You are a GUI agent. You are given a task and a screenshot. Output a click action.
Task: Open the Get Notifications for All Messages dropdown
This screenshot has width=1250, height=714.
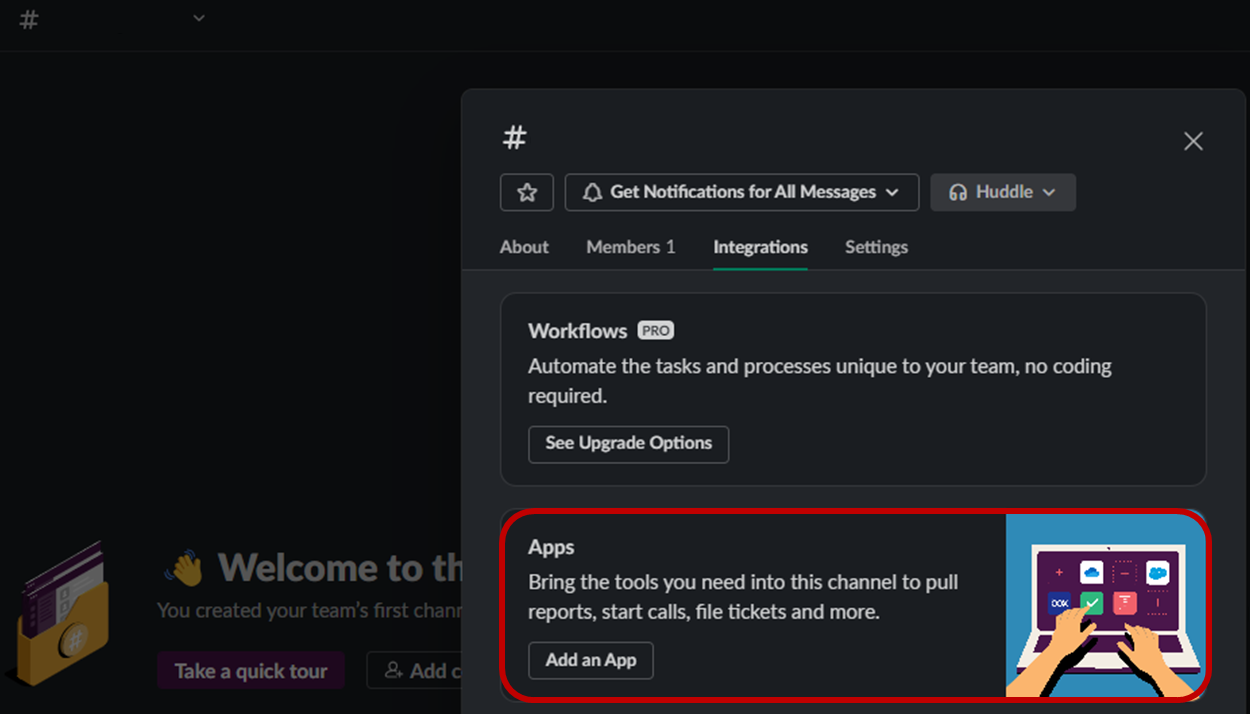coord(741,192)
